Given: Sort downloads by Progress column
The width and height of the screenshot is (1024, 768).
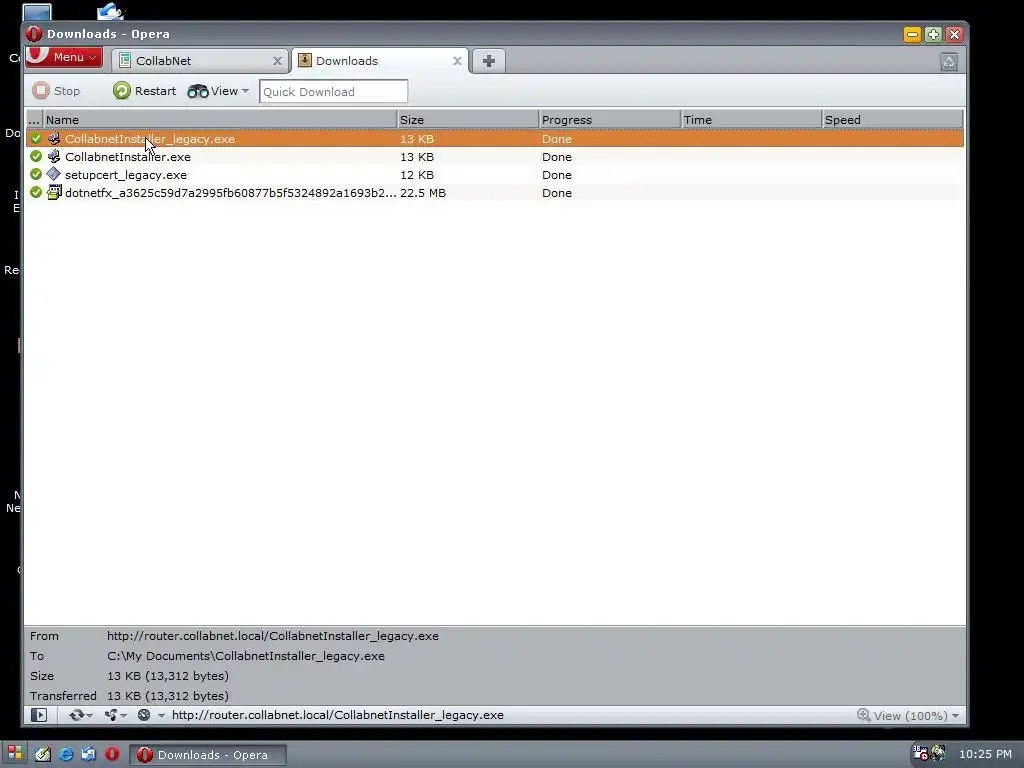Looking at the screenshot, I should click(609, 120).
